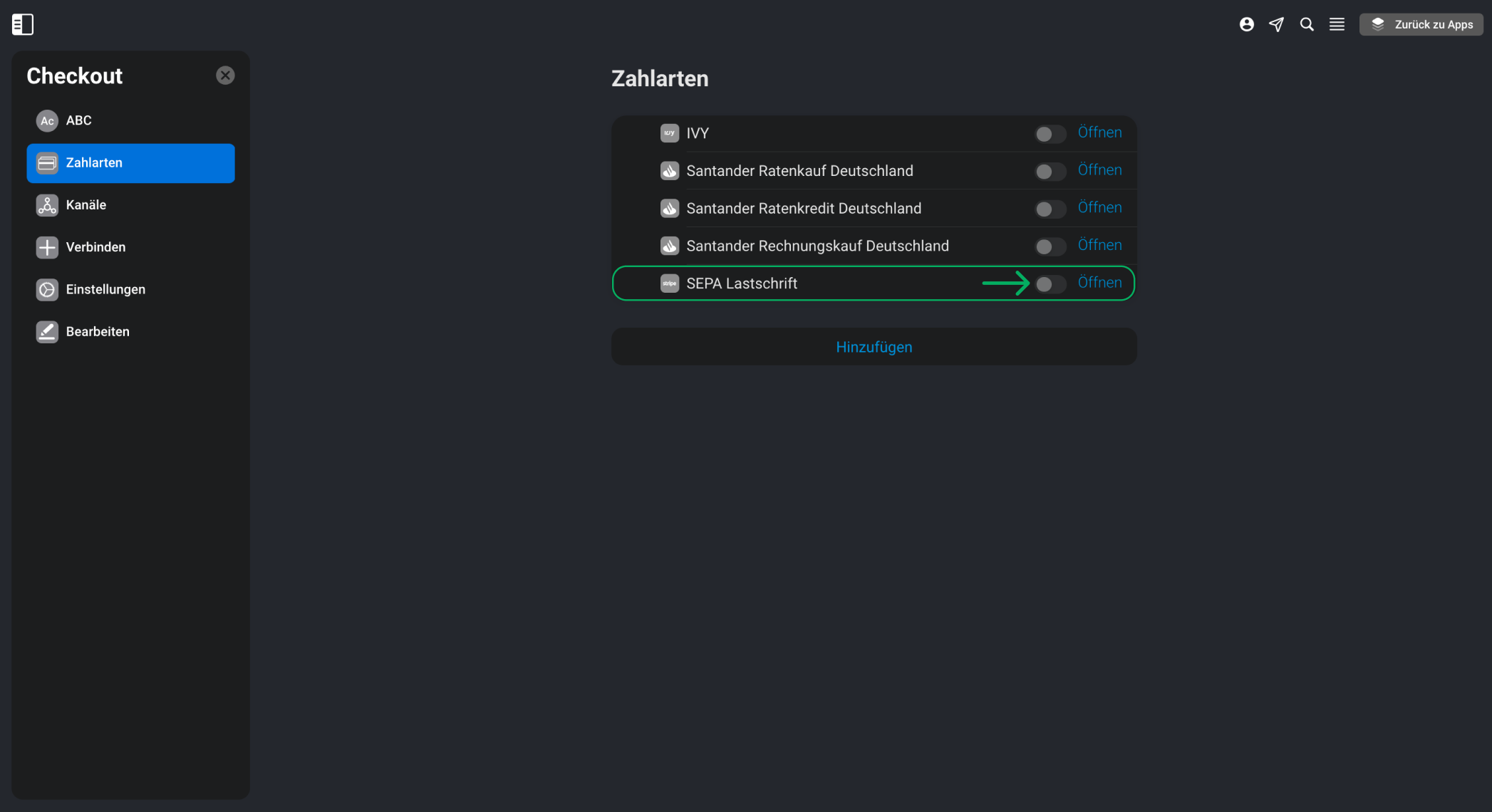
Task: Toggle the sidebar panel icon
Action: 23,24
